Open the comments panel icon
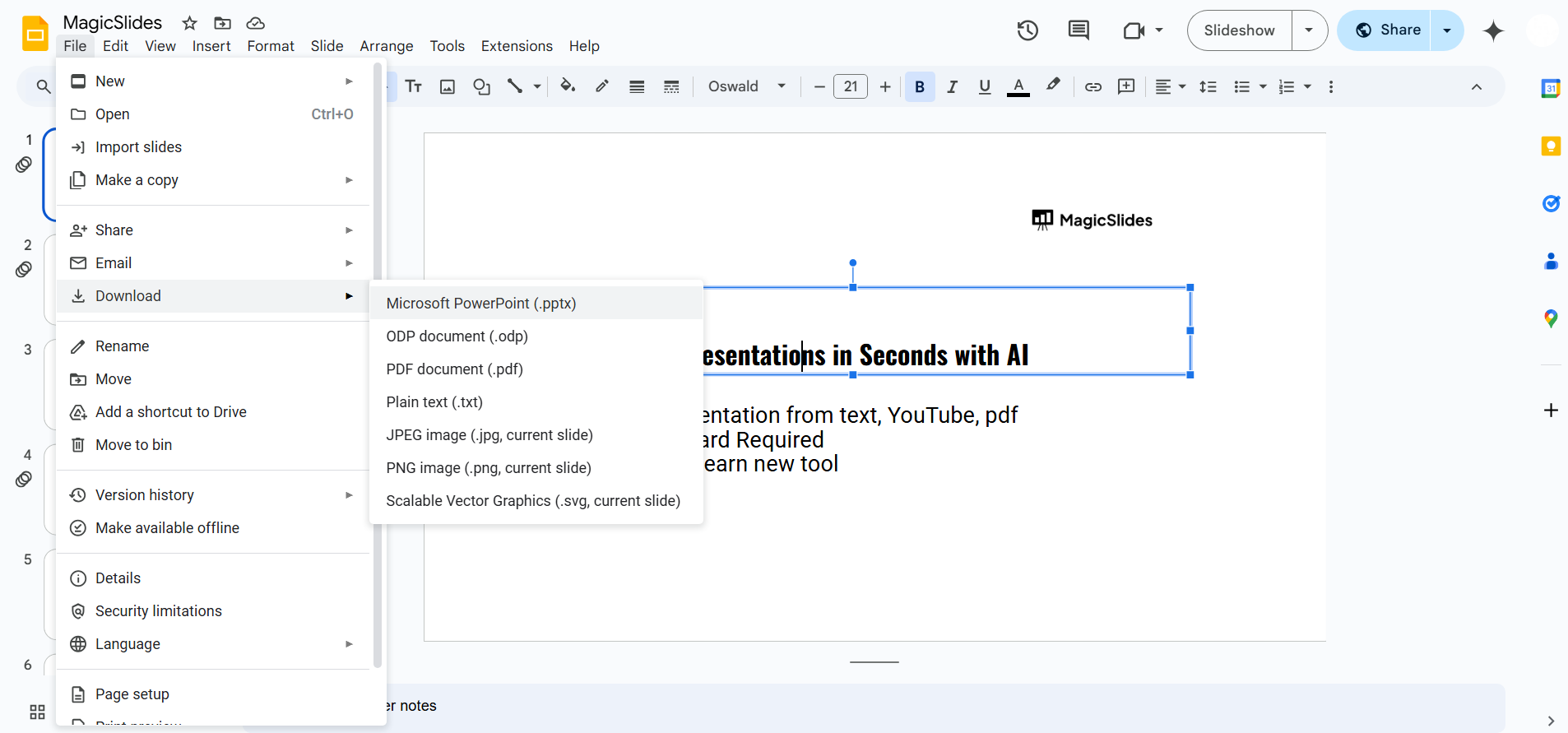Screen dimensions: 1568x733 coord(1078,30)
